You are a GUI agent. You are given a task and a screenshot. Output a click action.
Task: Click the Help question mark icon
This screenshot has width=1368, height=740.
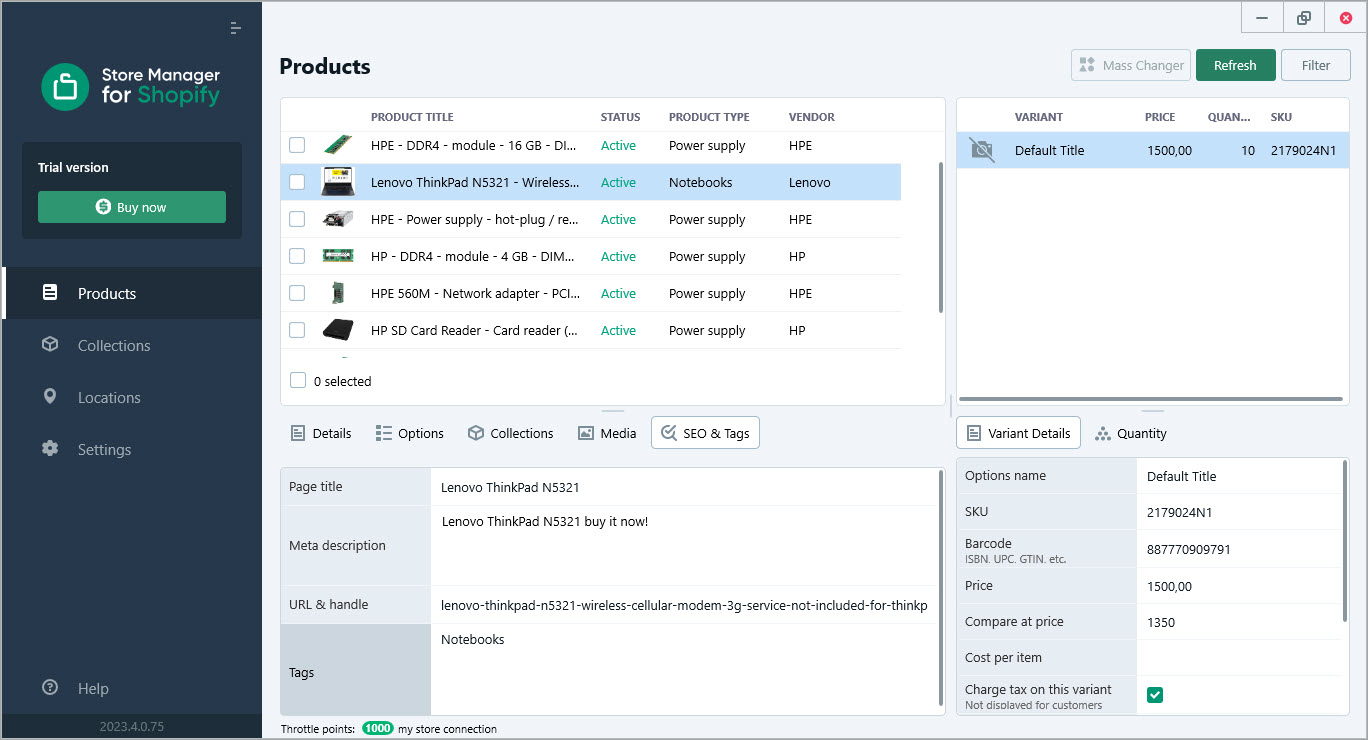[50, 688]
